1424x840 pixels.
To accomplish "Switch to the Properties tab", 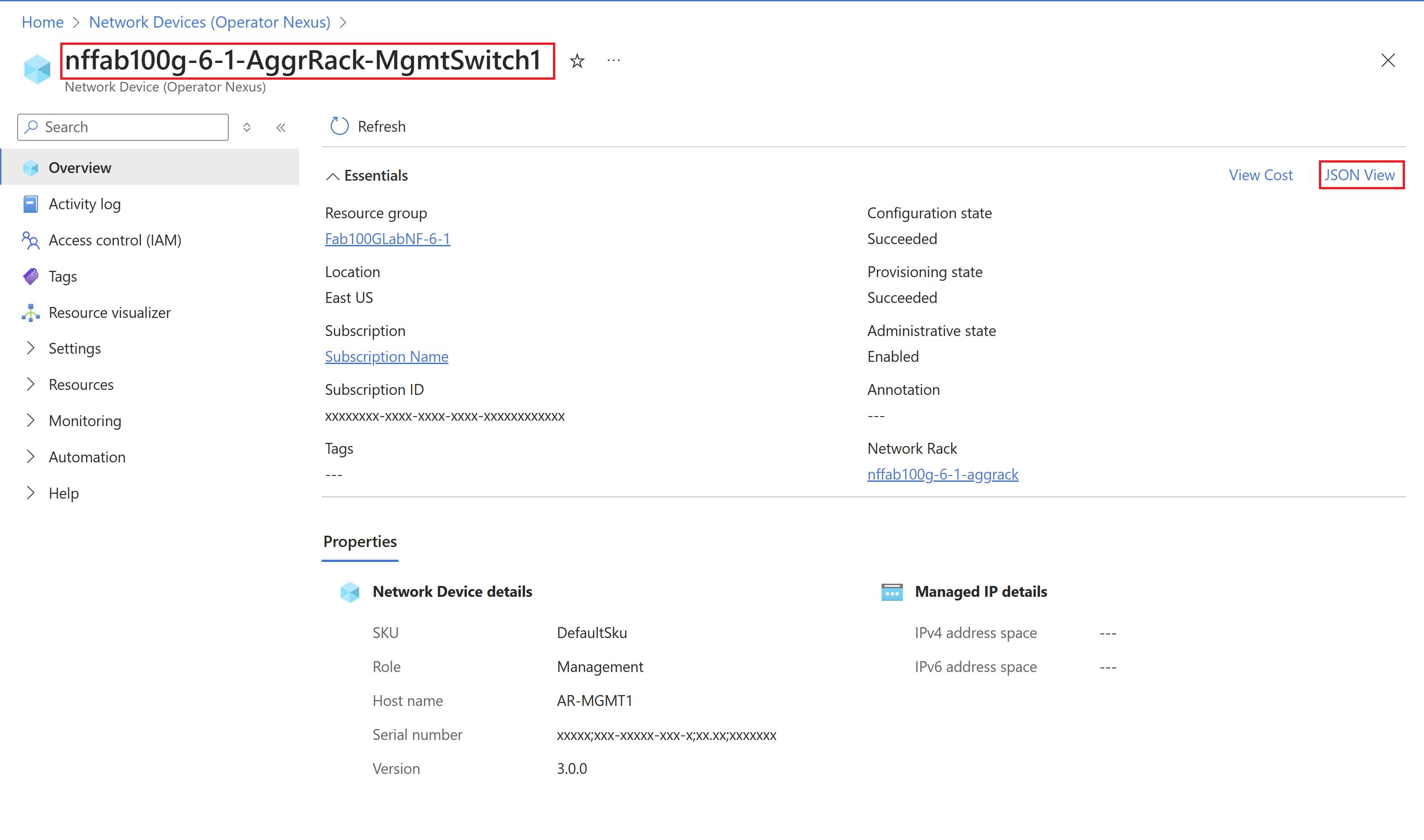I will (360, 542).
